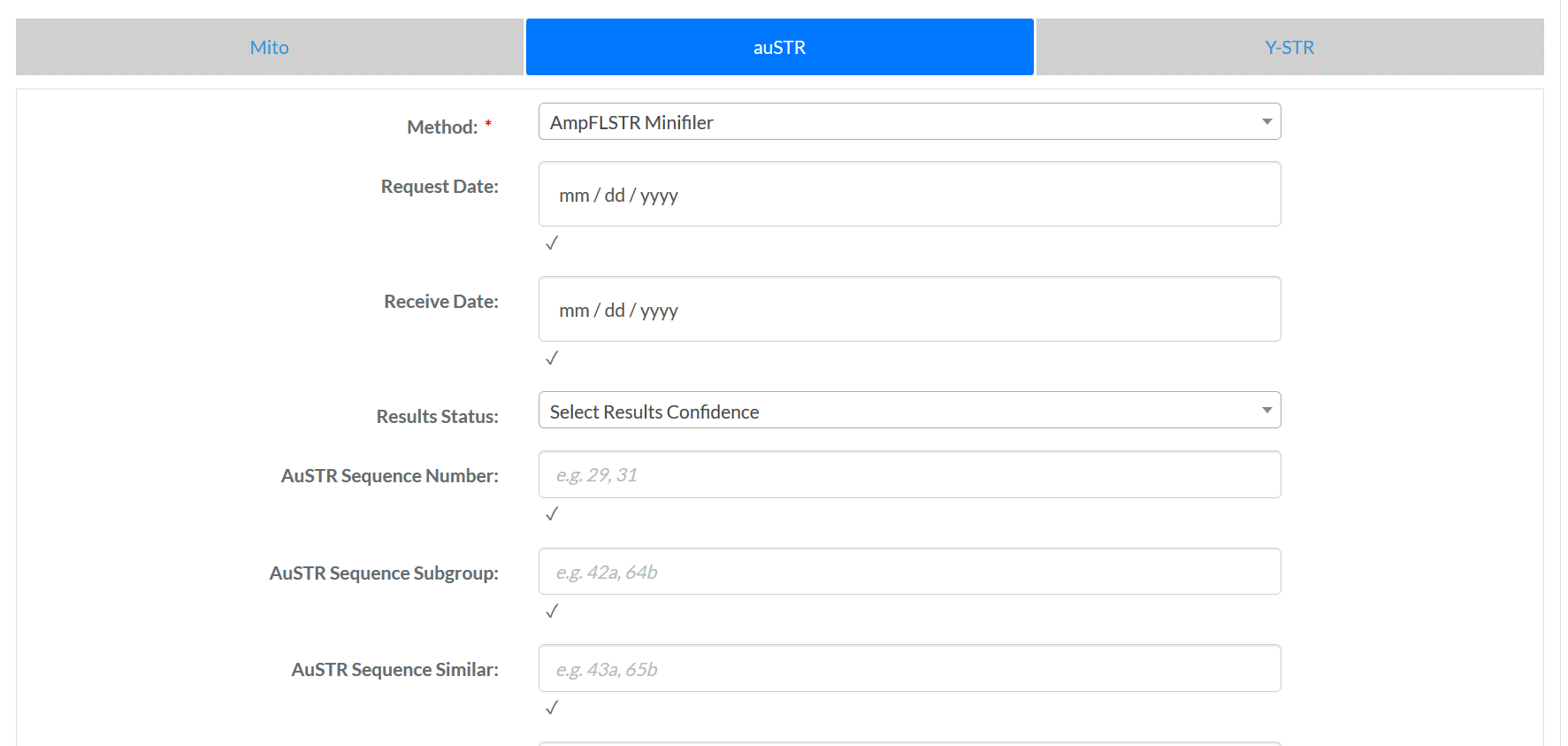Click the Method field label
Image resolution: width=1568 pixels, height=746 pixels.
pos(442,127)
